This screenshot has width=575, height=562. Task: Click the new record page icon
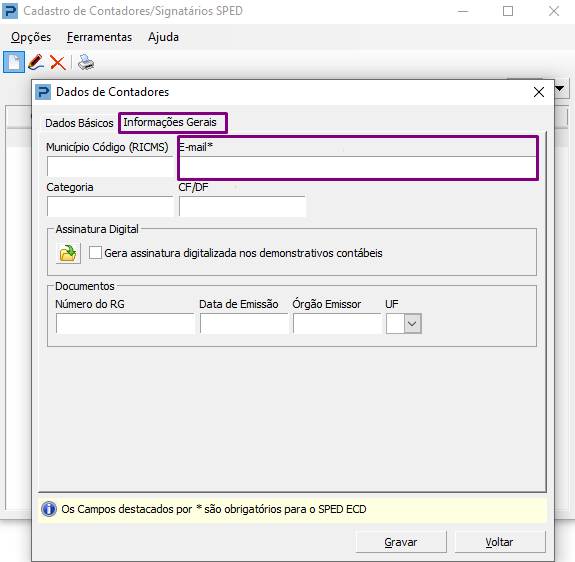point(14,62)
